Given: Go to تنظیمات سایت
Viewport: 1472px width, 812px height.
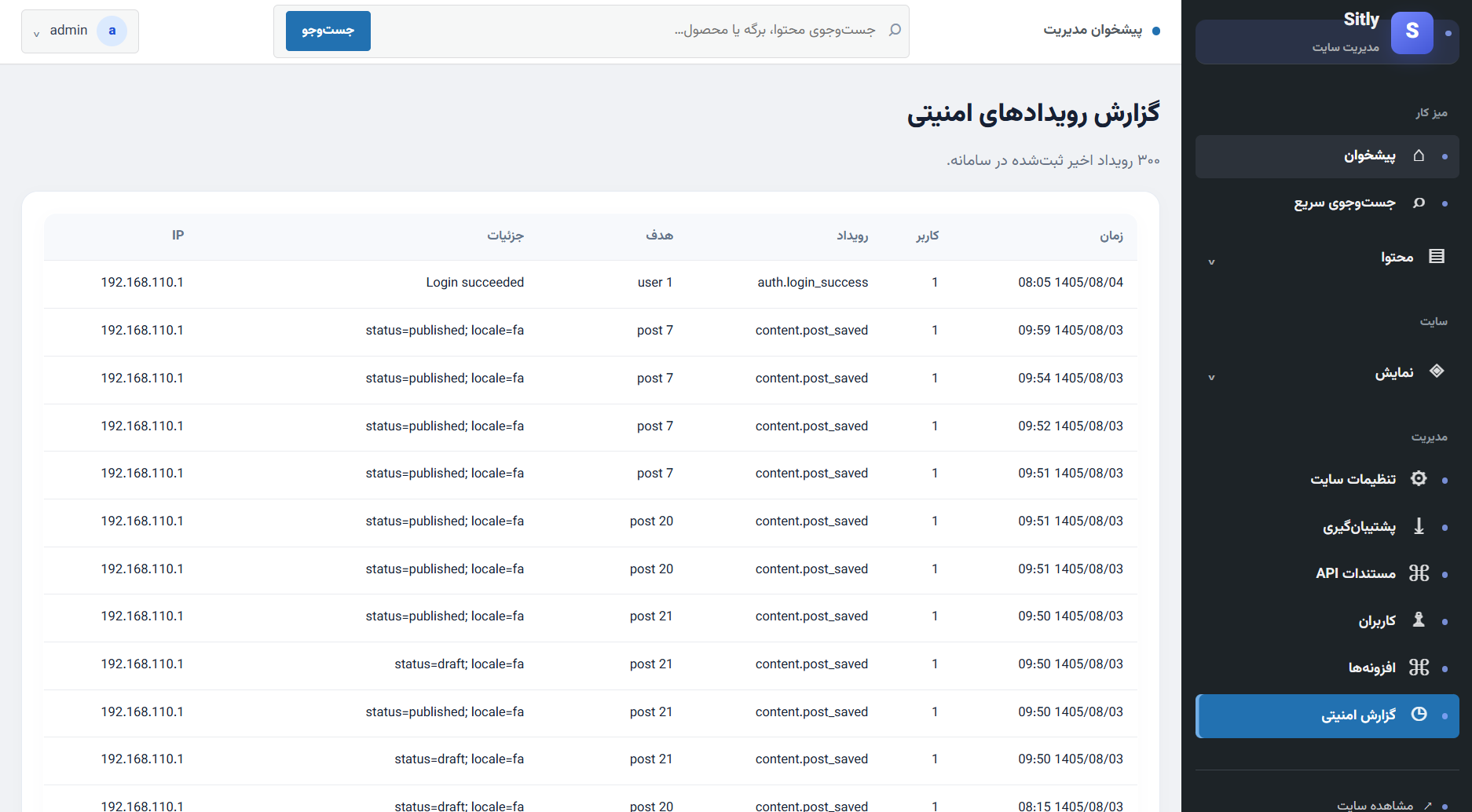Looking at the screenshot, I should 1327,479.
